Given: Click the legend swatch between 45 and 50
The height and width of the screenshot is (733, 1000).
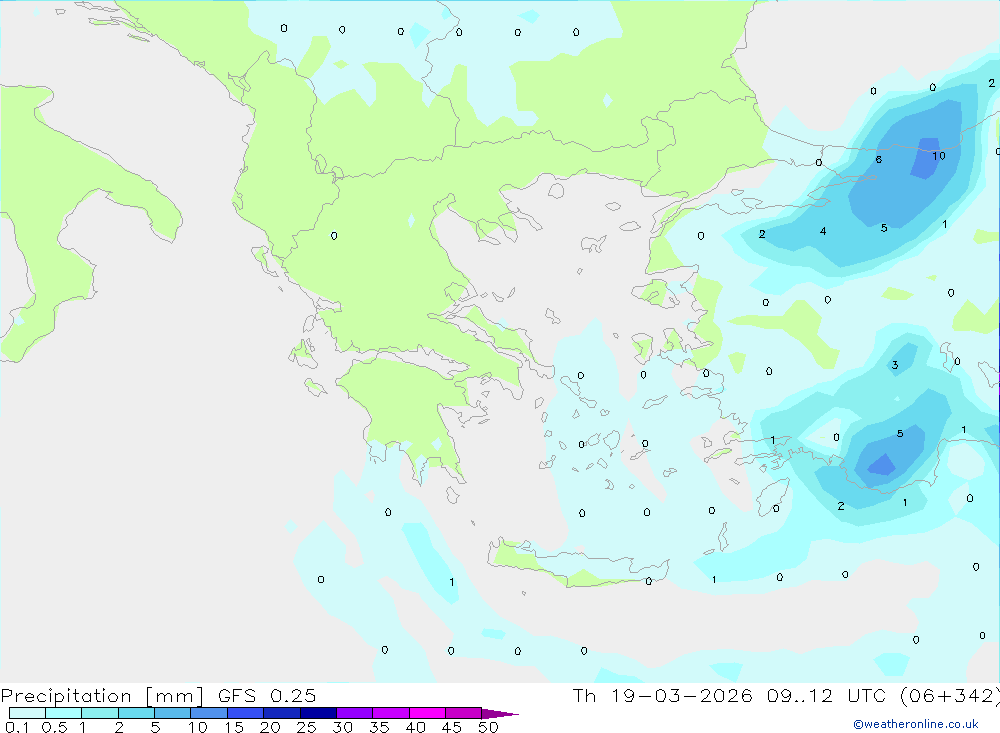Looking at the screenshot, I should (463, 713).
